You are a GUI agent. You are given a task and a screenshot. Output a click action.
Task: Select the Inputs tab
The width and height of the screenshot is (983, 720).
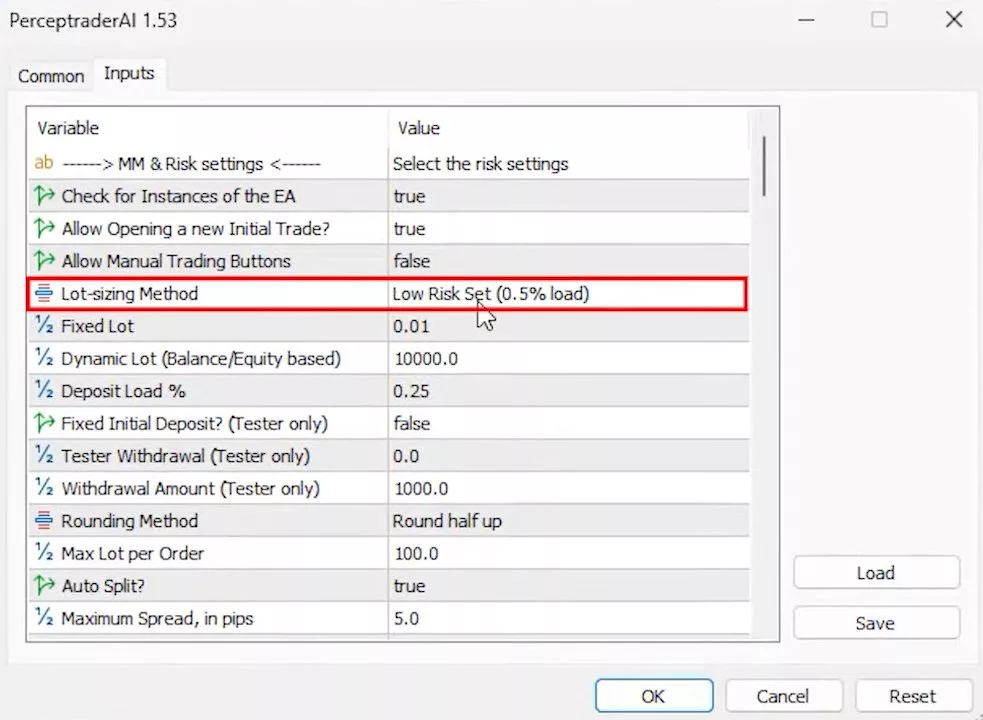(x=129, y=74)
